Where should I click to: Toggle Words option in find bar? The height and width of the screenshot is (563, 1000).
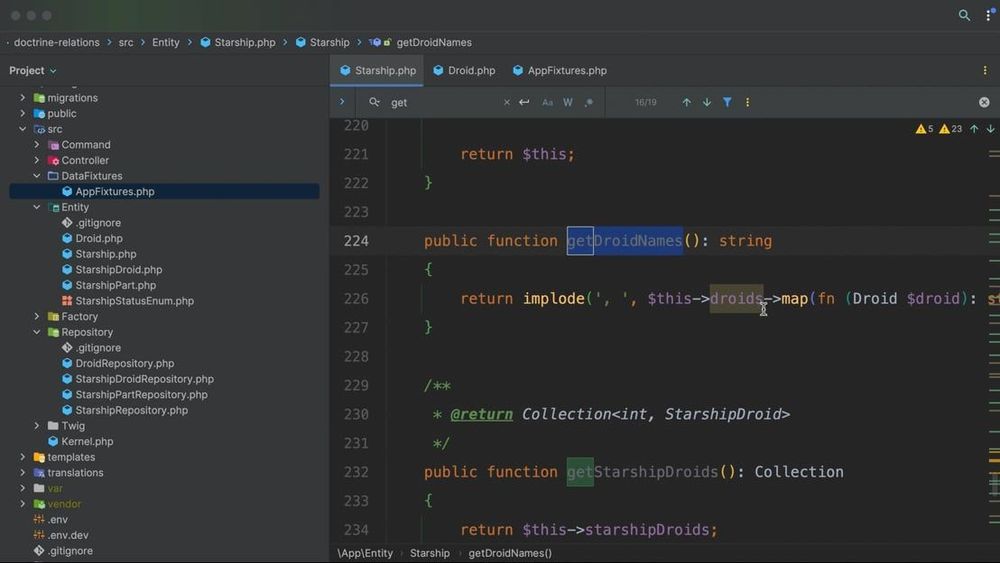568,102
